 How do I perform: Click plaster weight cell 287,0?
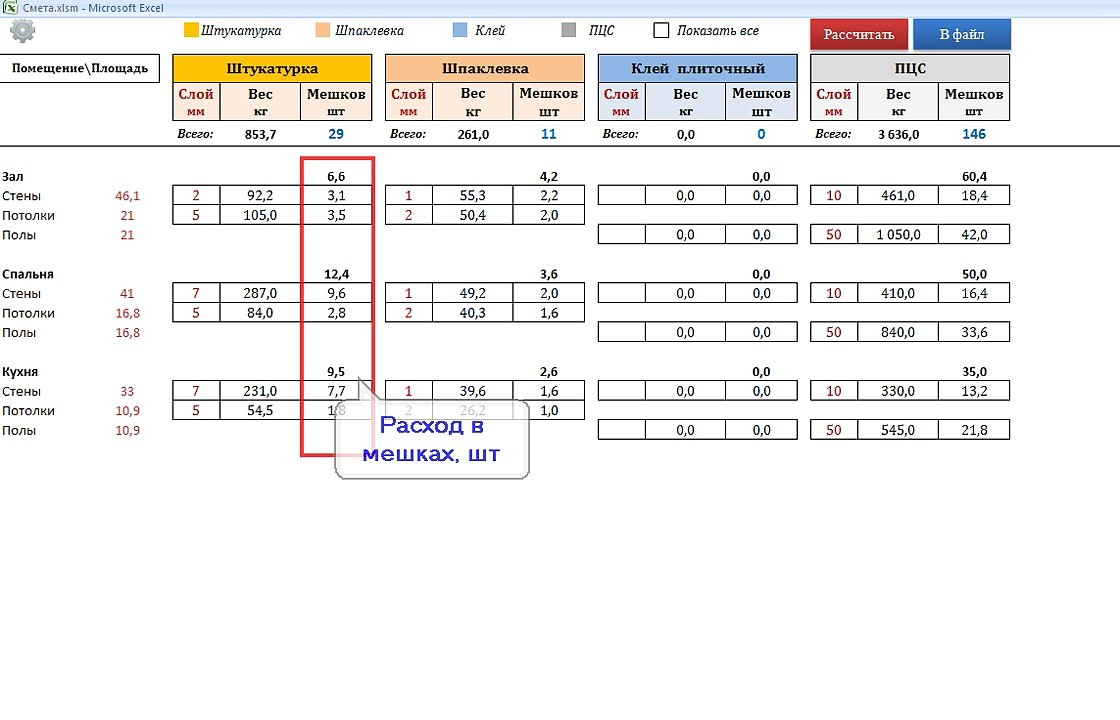[260, 293]
